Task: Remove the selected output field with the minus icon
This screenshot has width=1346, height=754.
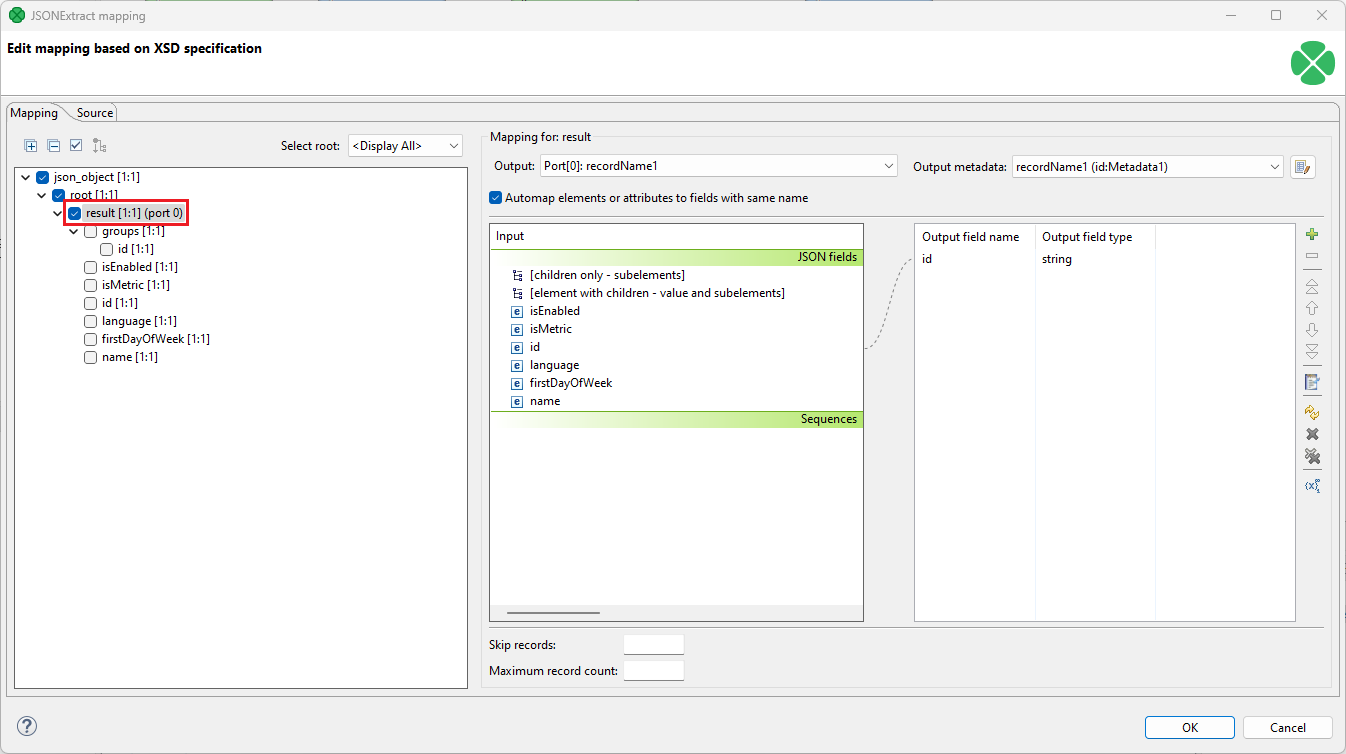Action: click(1312, 256)
